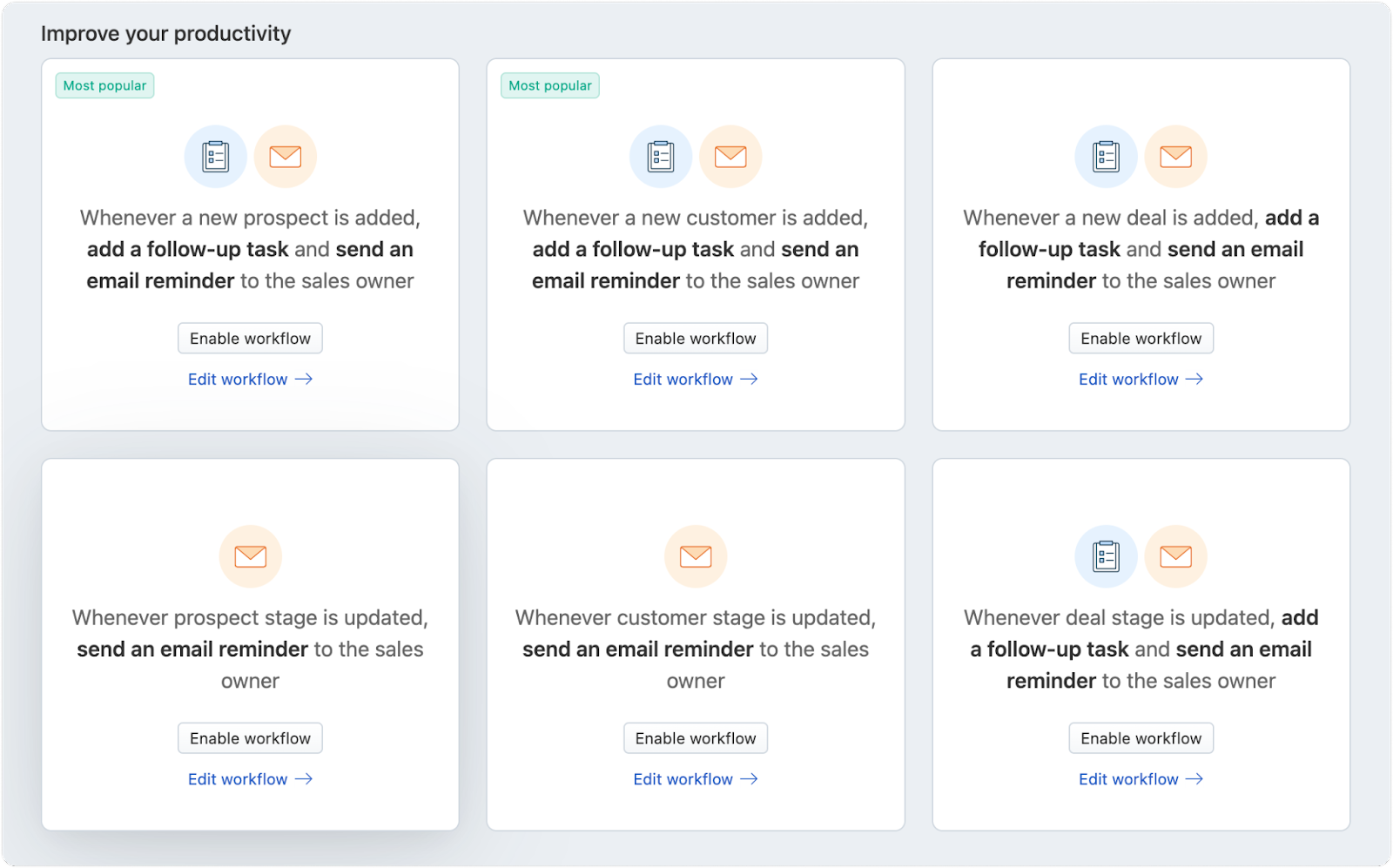The image size is (1393, 868).
Task: Enable workflow for deal stage updated
Action: [1141, 737]
